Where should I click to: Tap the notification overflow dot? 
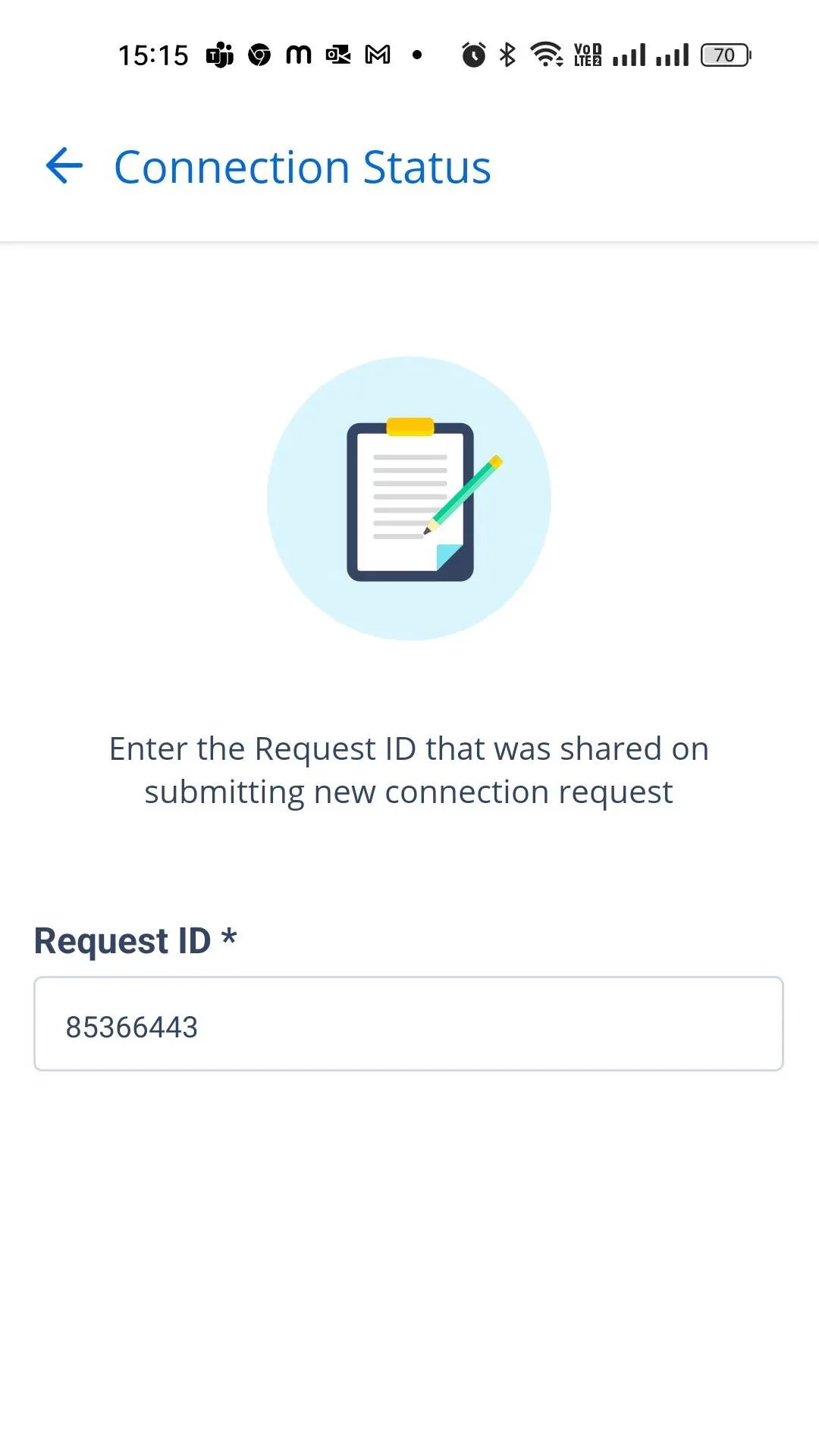point(417,55)
